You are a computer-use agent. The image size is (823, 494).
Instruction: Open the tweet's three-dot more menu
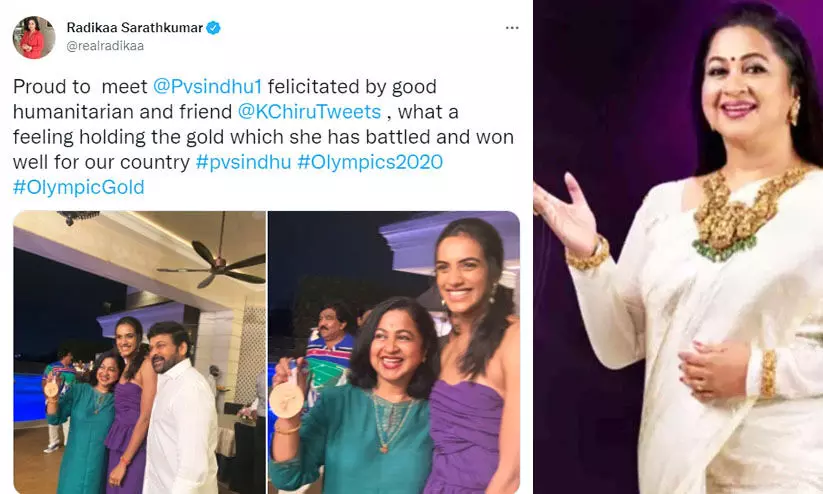[x=512, y=28]
